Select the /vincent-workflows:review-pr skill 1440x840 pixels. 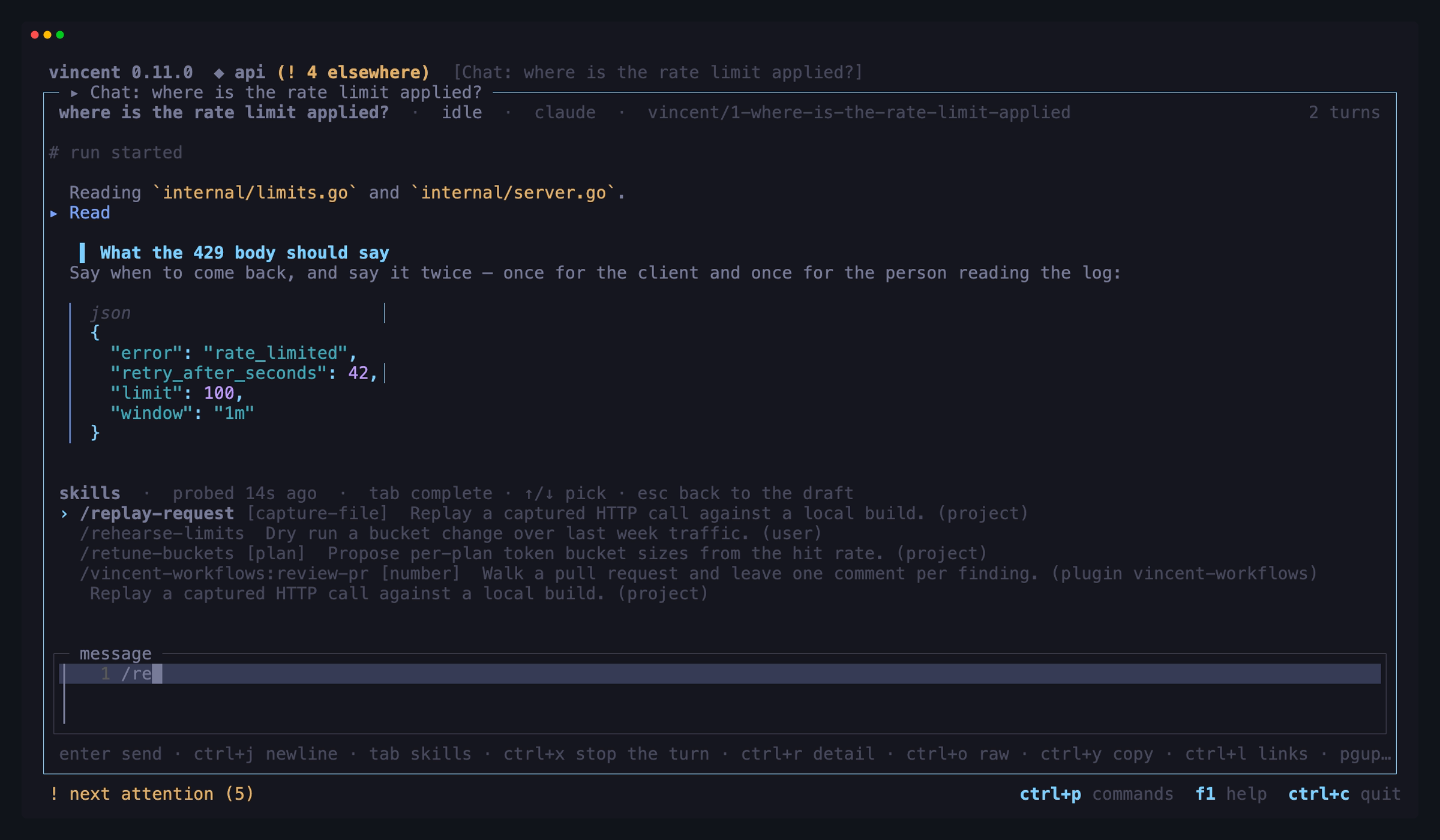pos(698,574)
